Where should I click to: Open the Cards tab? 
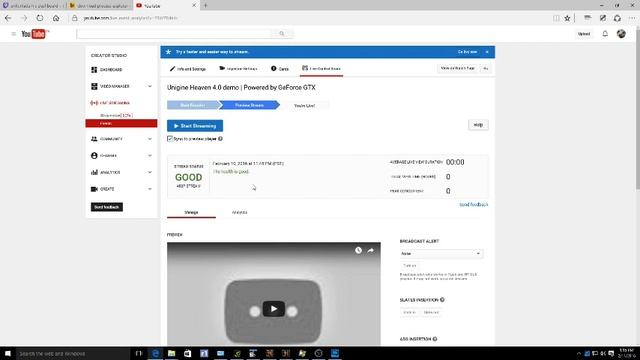click(x=280, y=69)
